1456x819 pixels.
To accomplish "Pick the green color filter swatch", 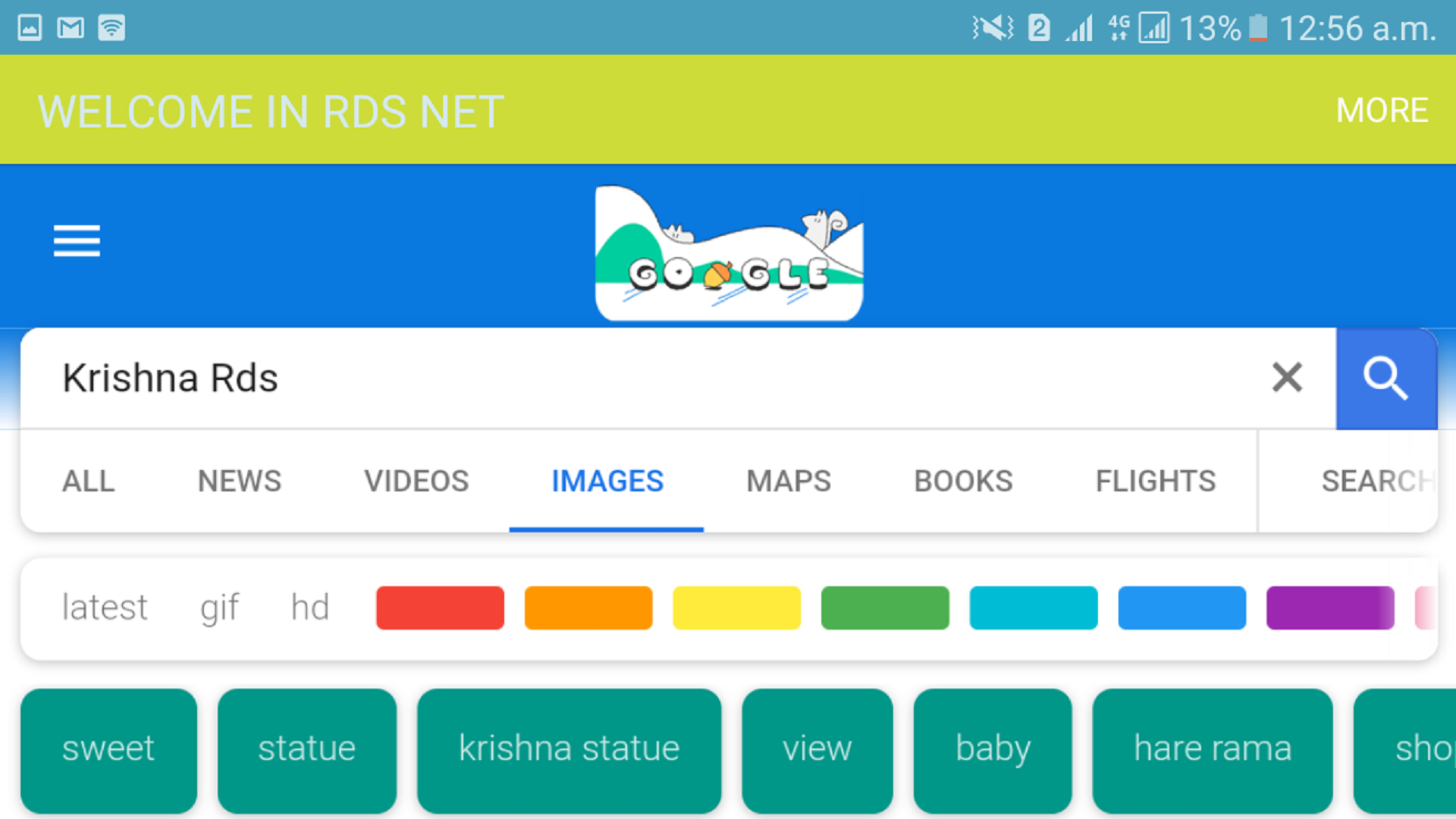I will click(885, 607).
